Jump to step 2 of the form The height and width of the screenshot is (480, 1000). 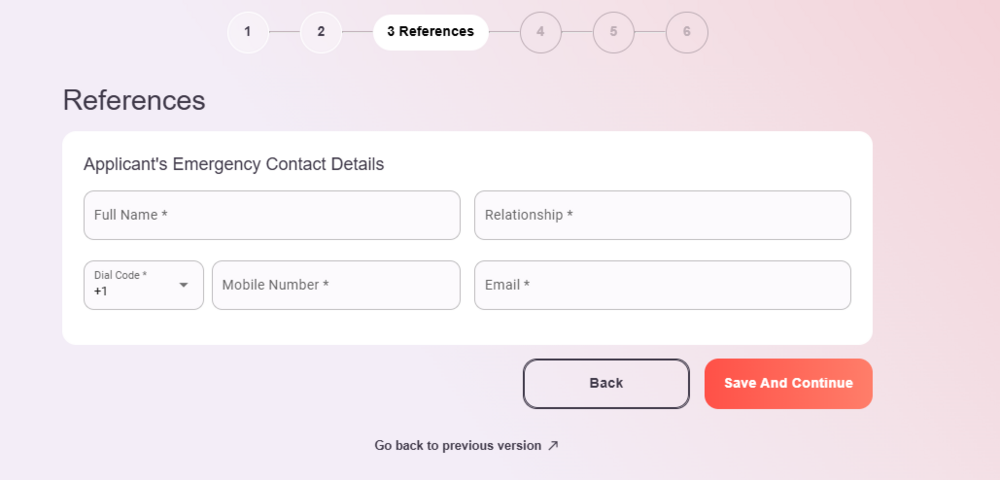click(321, 32)
